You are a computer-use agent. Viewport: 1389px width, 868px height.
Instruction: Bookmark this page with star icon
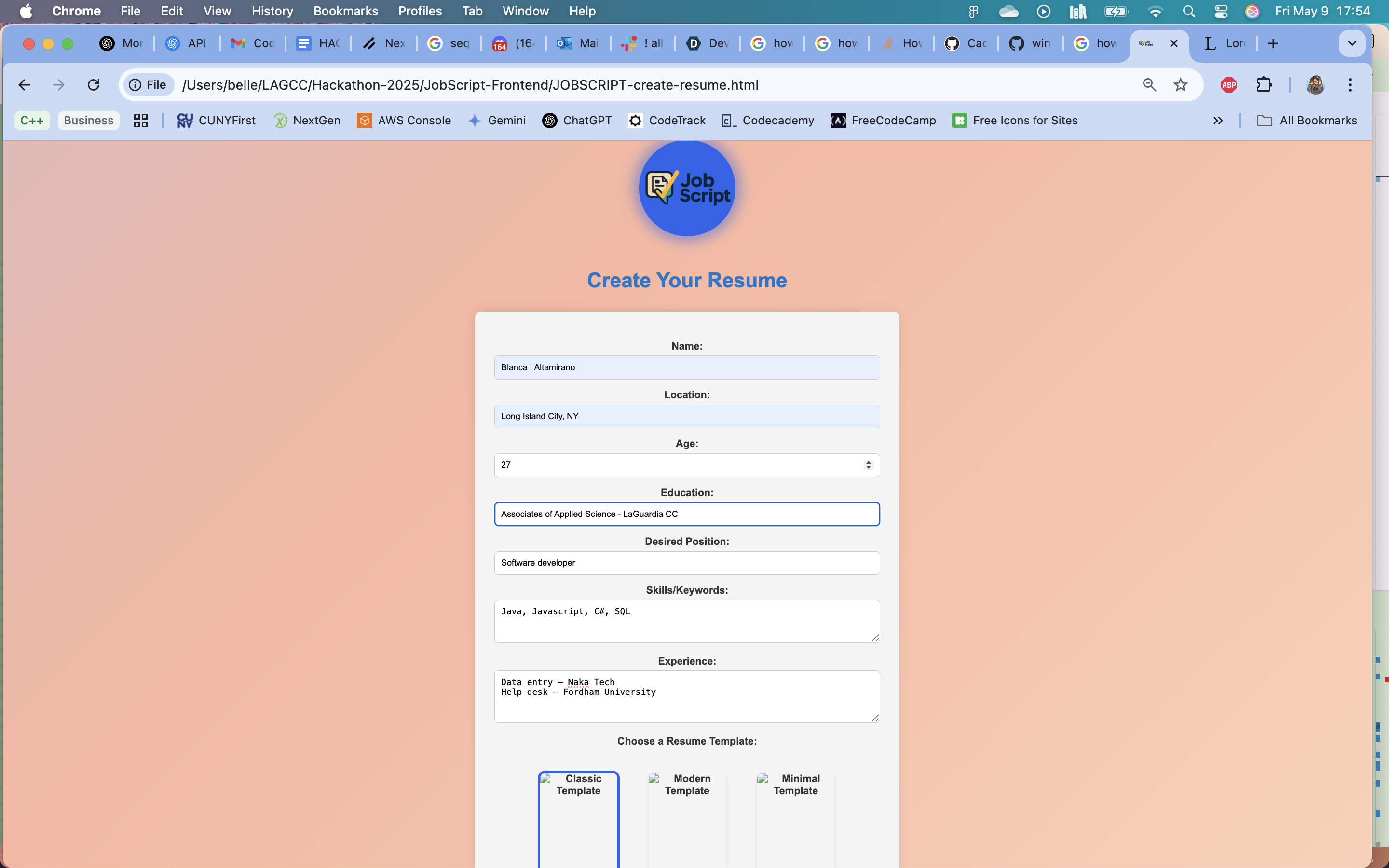pos(1180,85)
